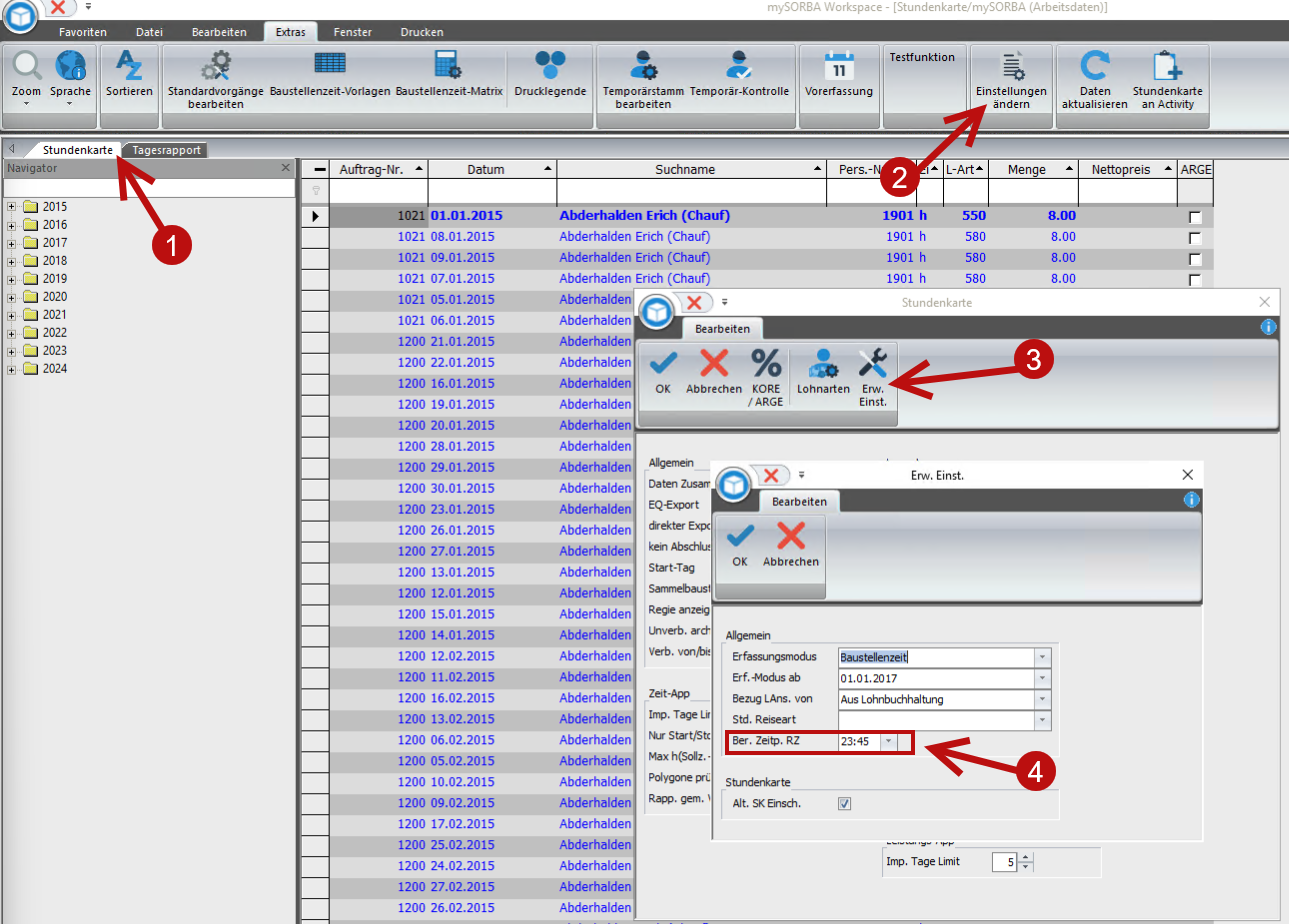Open the Bearbeiten ribbon tab in main window
The height and width of the screenshot is (924, 1289).
[x=219, y=32]
